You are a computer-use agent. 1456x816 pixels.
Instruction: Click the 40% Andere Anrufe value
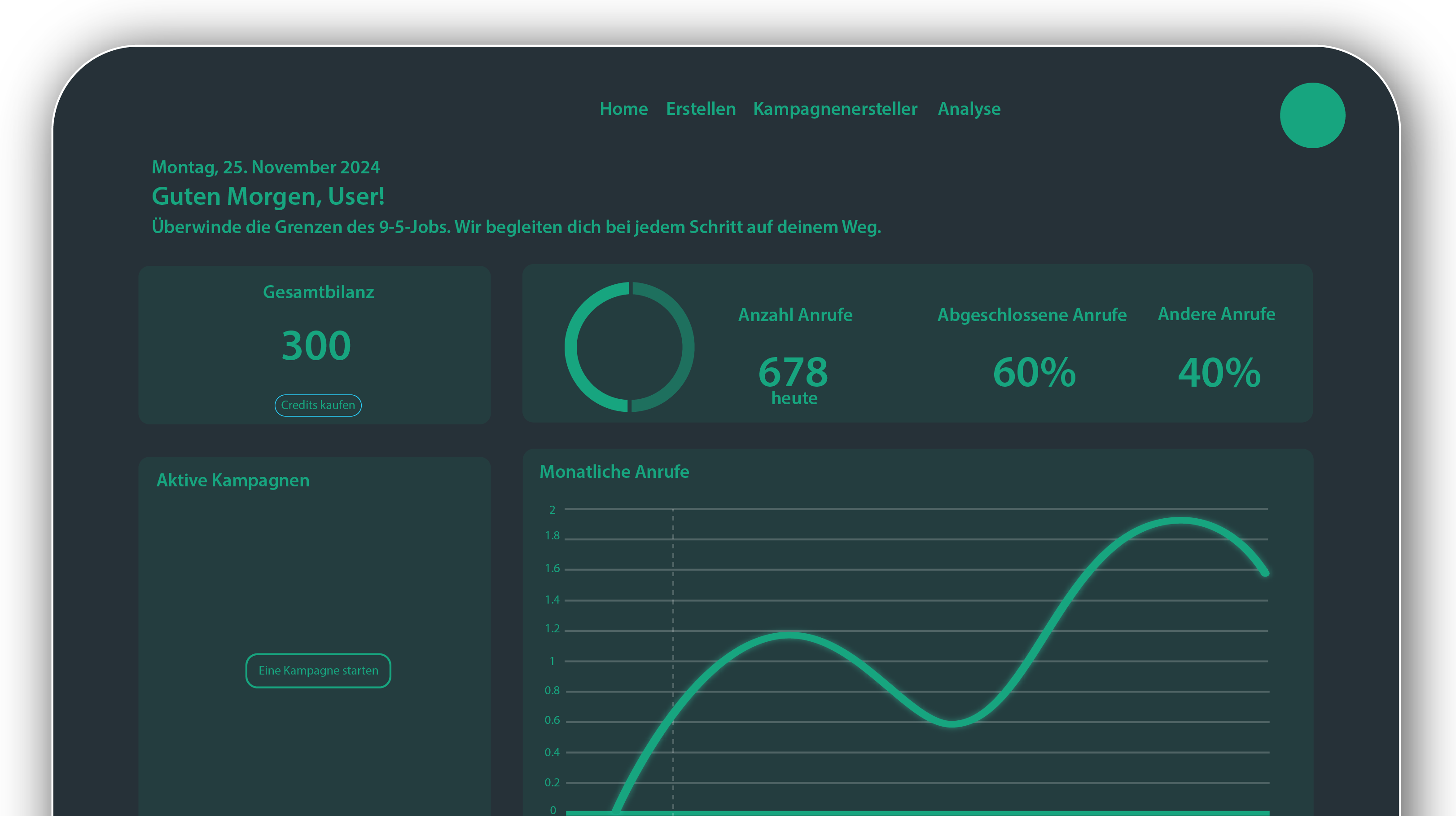coord(1219,372)
